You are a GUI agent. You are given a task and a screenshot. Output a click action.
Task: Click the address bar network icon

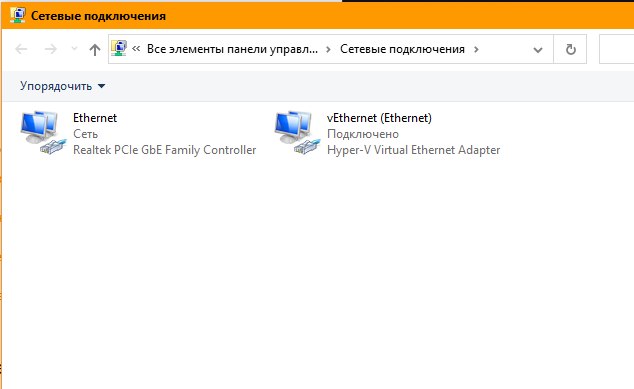point(119,49)
